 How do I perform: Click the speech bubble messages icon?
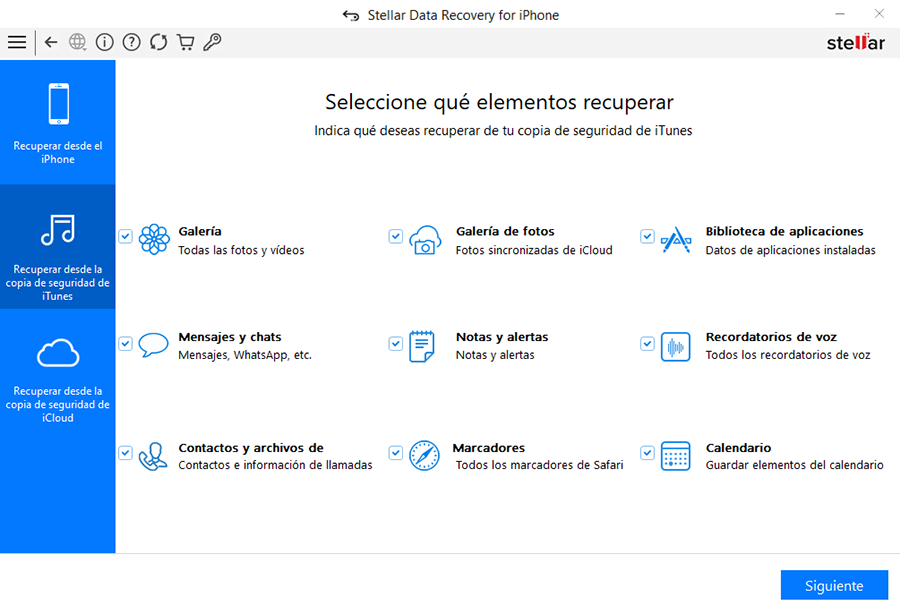coord(153,345)
